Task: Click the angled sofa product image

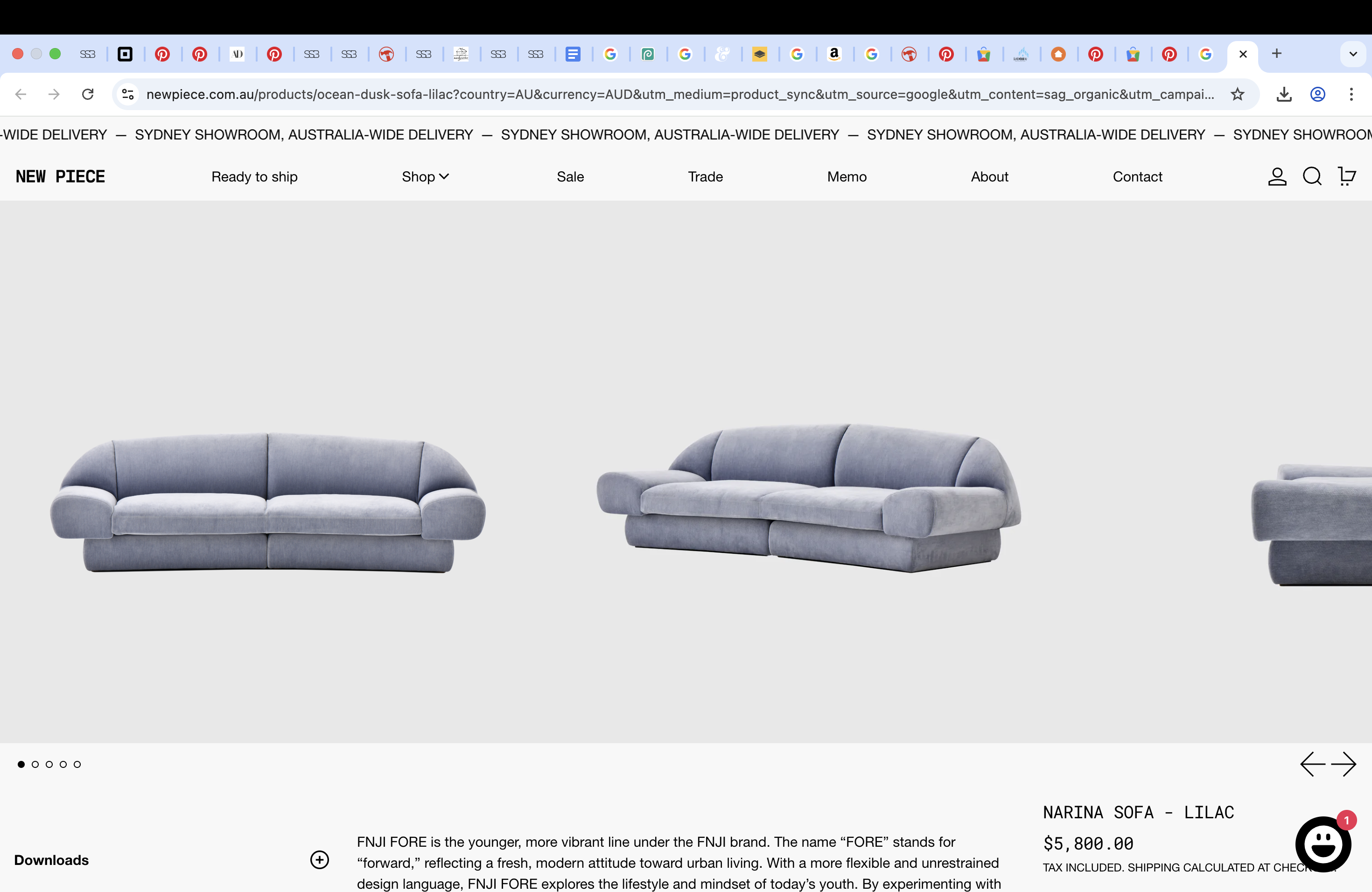Action: click(808, 498)
